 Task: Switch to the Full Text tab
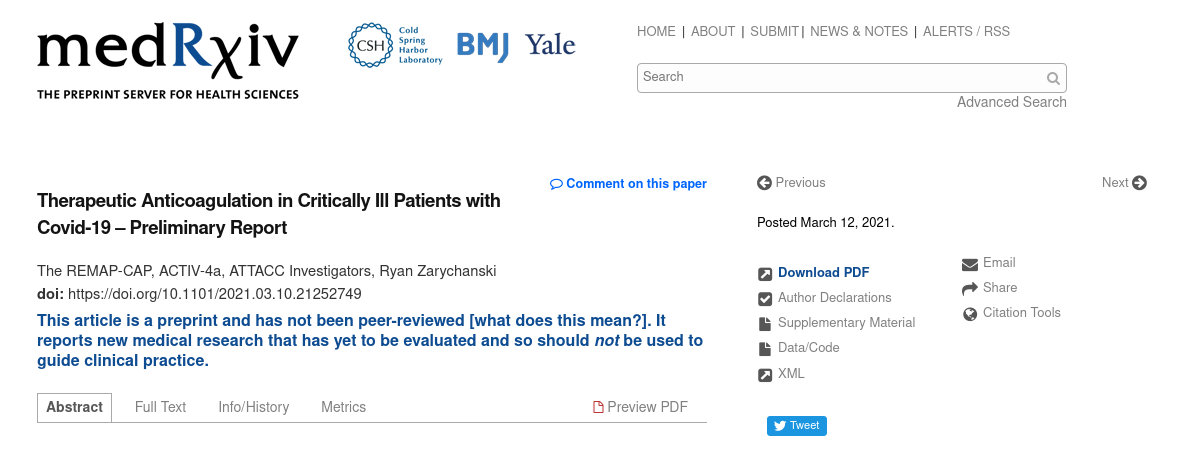pos(160,407)
